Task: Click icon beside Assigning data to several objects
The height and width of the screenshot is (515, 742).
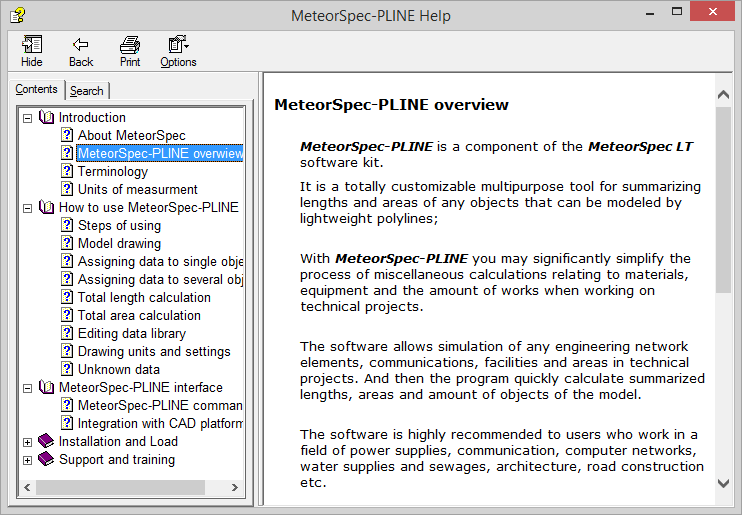Action: (x=67, y=279)
